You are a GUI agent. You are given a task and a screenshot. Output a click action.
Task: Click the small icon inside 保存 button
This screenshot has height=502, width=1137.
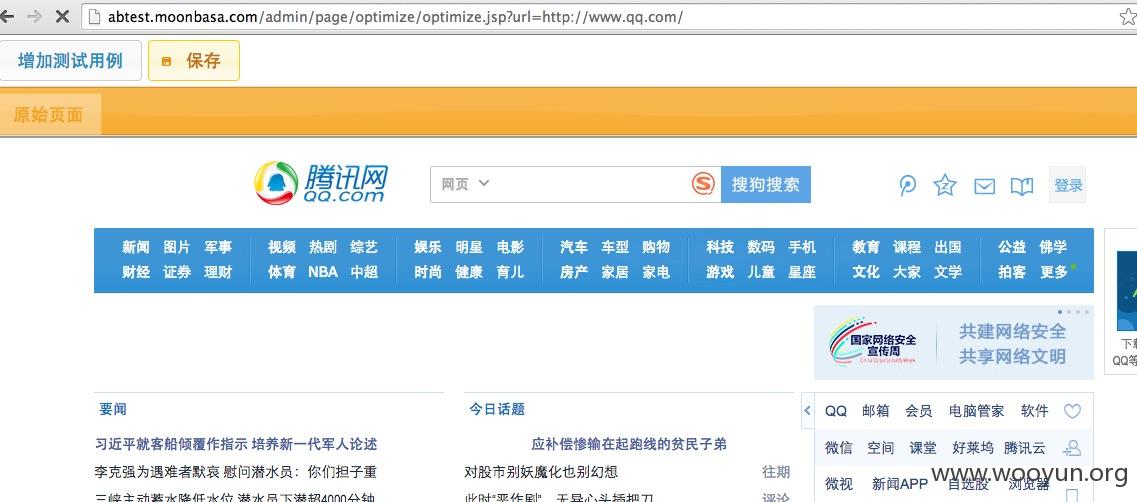click(x=166, y=62)
